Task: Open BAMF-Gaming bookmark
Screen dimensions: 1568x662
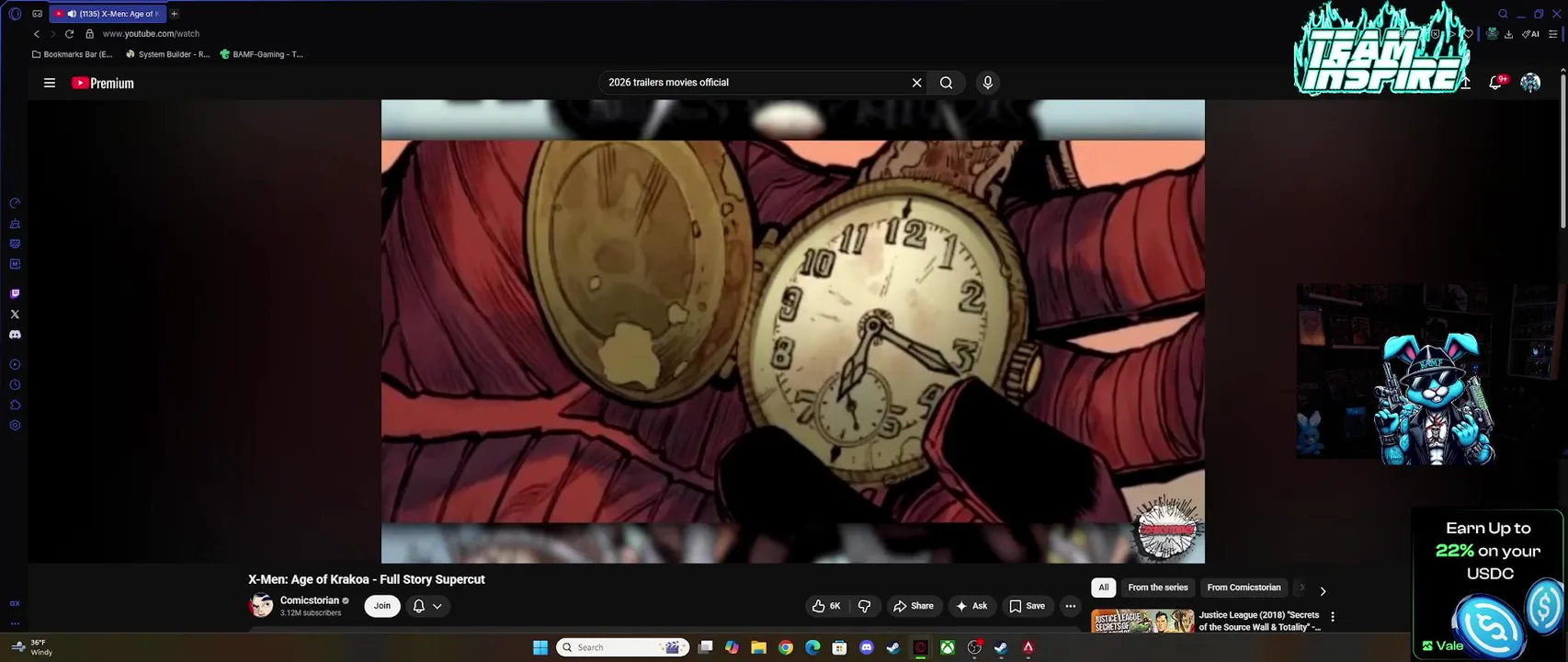Action: click(261, 54)
